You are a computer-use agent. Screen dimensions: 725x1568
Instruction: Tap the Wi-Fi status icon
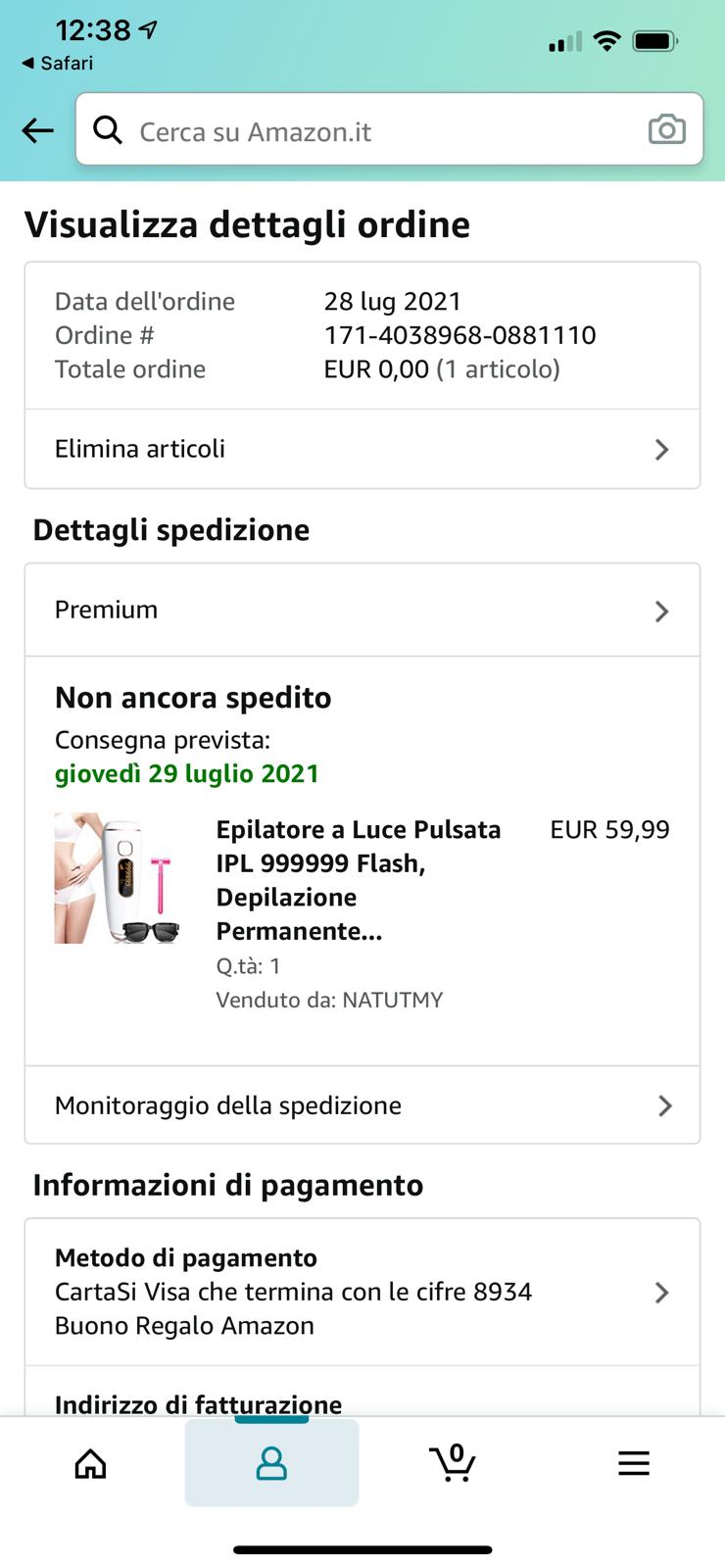point(607,41)
